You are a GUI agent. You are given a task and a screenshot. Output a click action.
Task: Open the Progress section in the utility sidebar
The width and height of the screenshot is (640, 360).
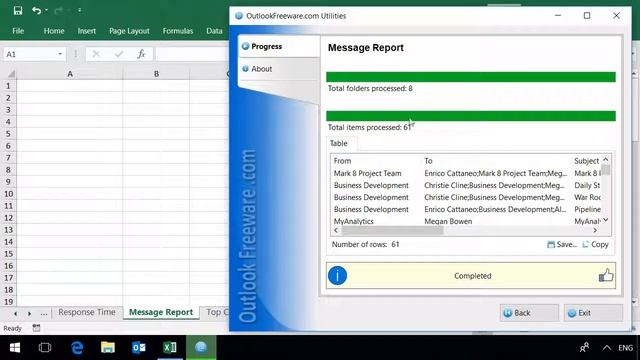click(x=279, y=47)
